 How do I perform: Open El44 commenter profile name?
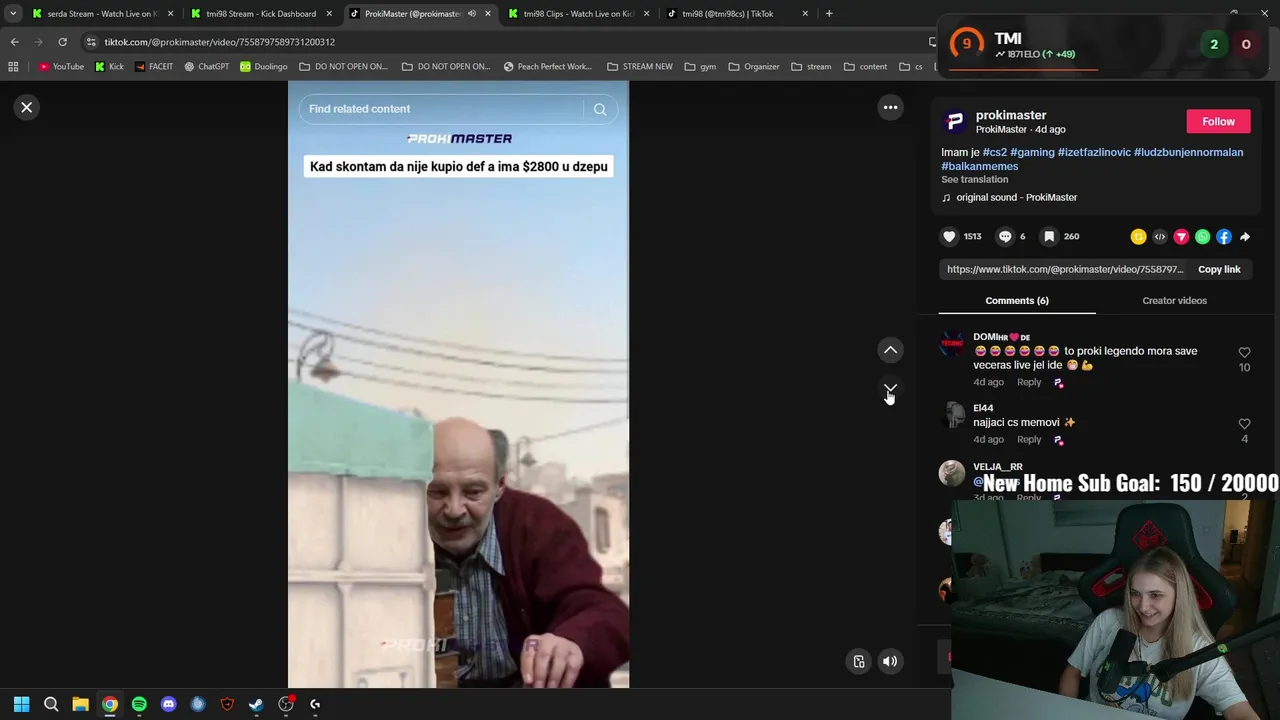point(983,408)
